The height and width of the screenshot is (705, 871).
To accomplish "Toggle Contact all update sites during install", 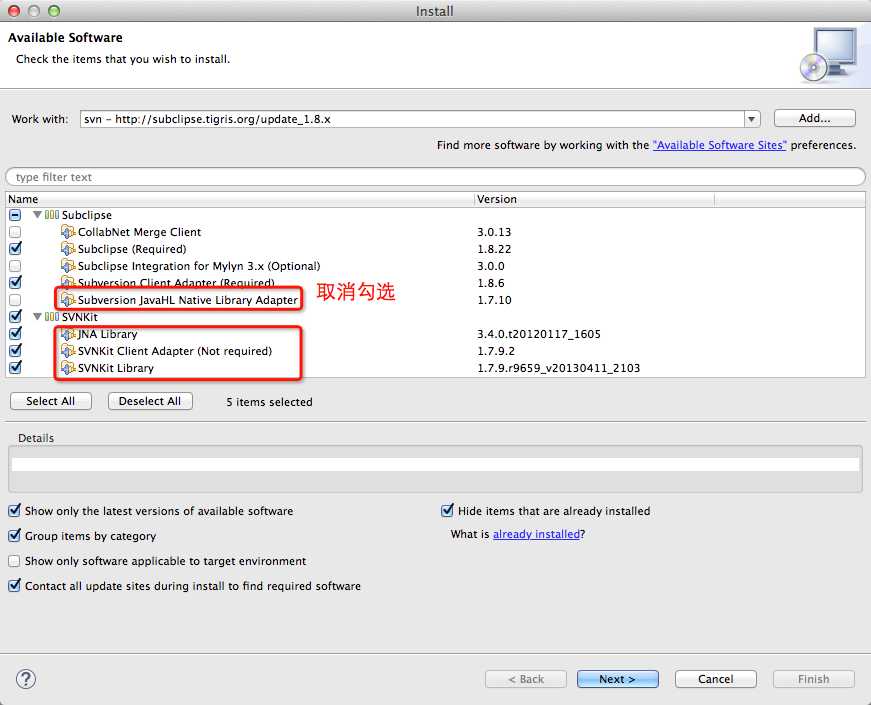I will coord(14,586).
